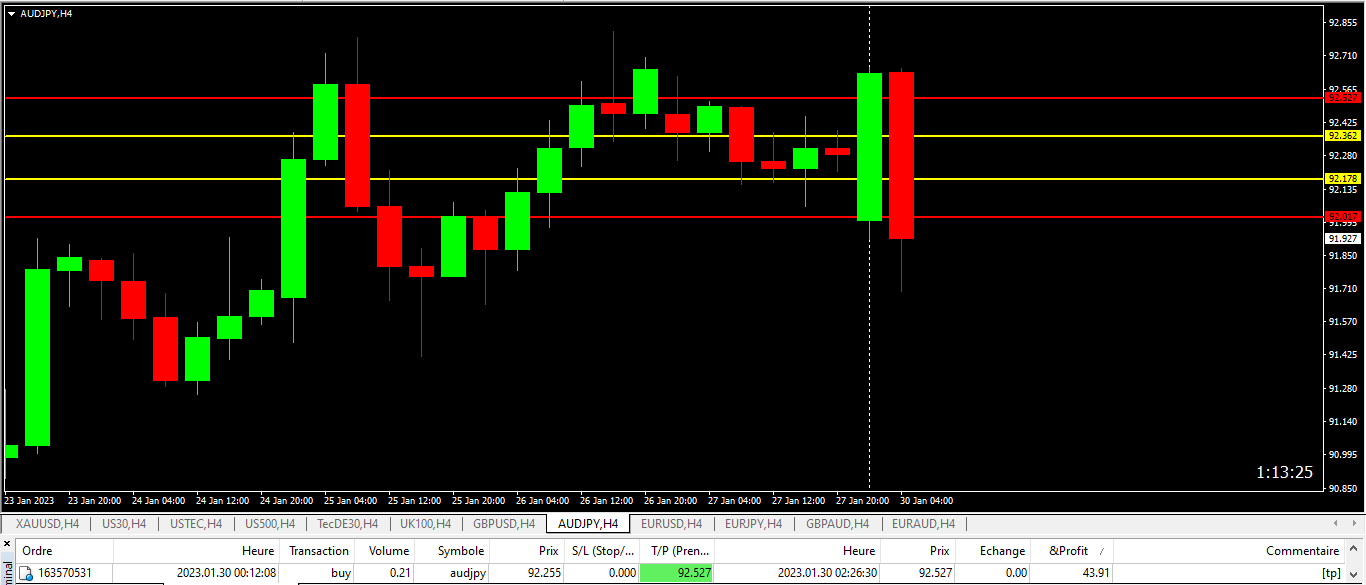Image resolution: width=1366 pixels, height=585 pixels.
Task: Click the [tp] comment cell
Action: (1330, 573)
